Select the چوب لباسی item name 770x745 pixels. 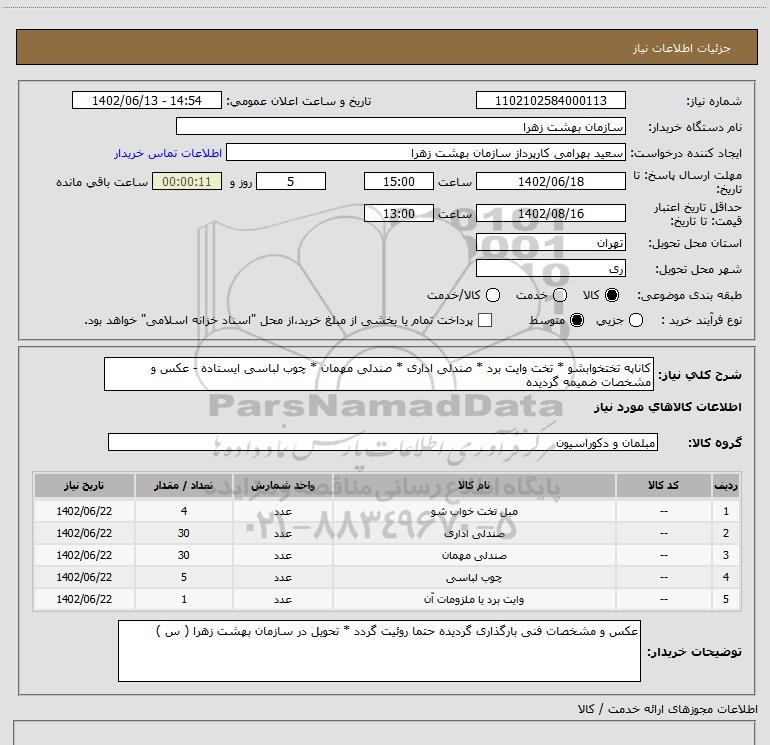pyautogui.click(x=474, y=578)
